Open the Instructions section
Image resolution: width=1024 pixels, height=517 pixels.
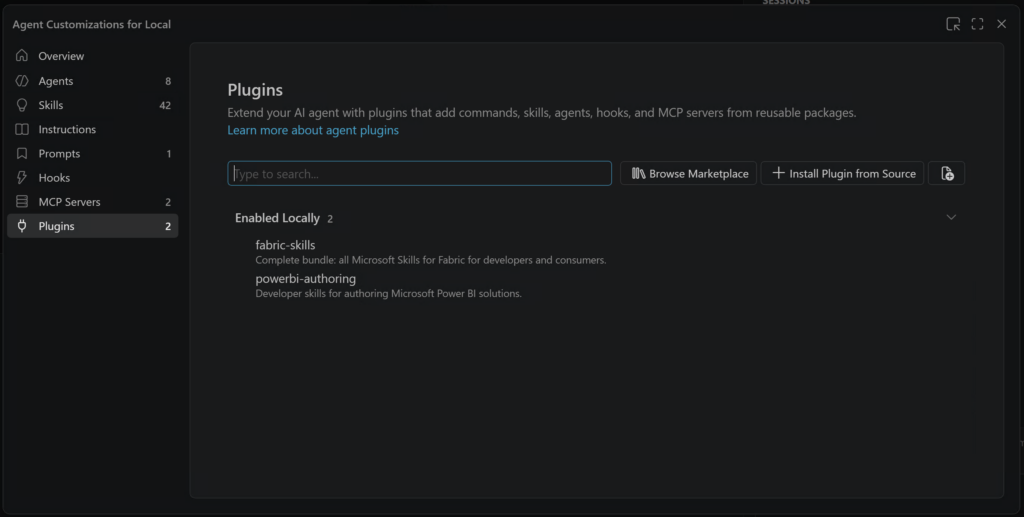point(93,129)
